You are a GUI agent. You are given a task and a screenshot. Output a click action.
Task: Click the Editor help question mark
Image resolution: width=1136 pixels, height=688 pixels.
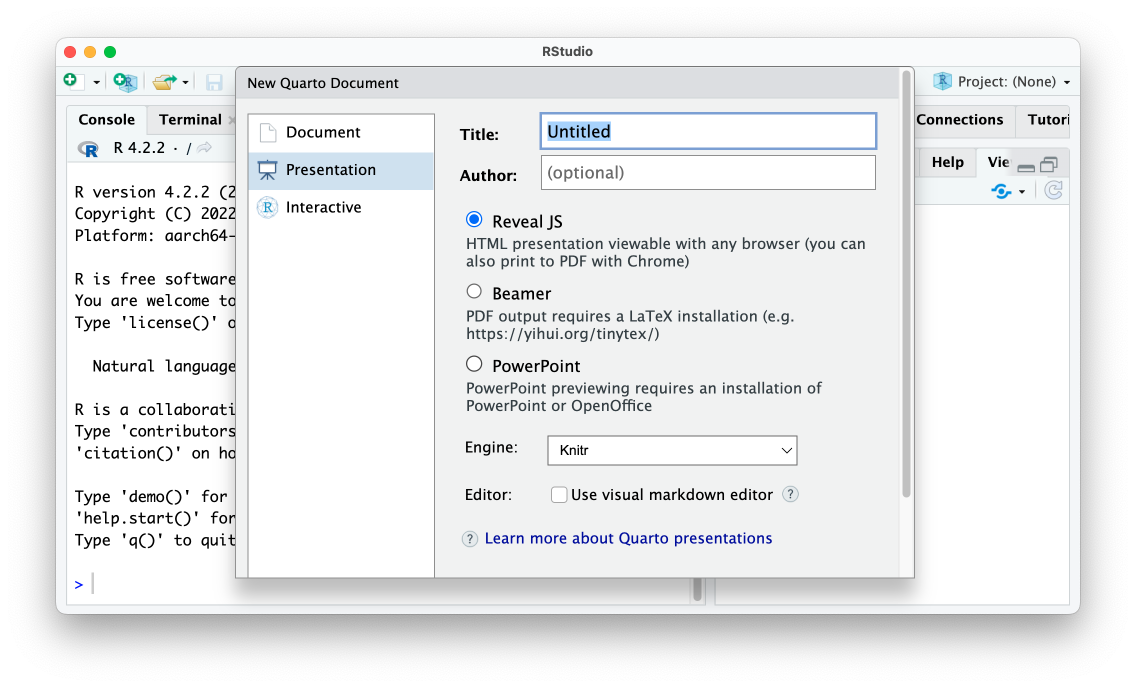click(x=790, y=494)
